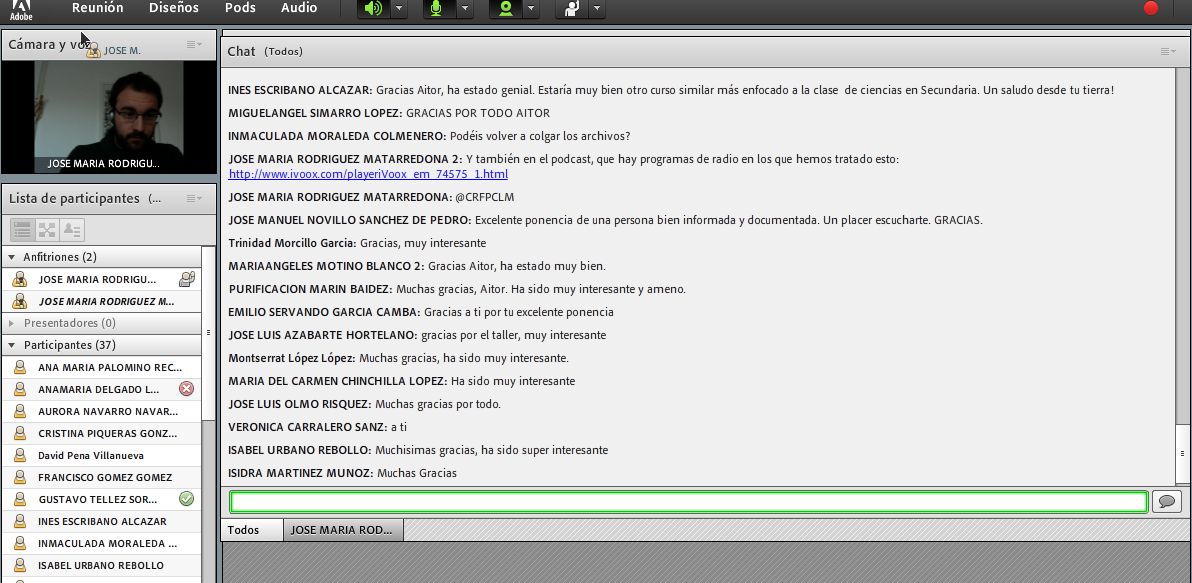Click the green agree icon next to GUSTAVO TELLEZ
1192x583 pixels.
[186, 499]
